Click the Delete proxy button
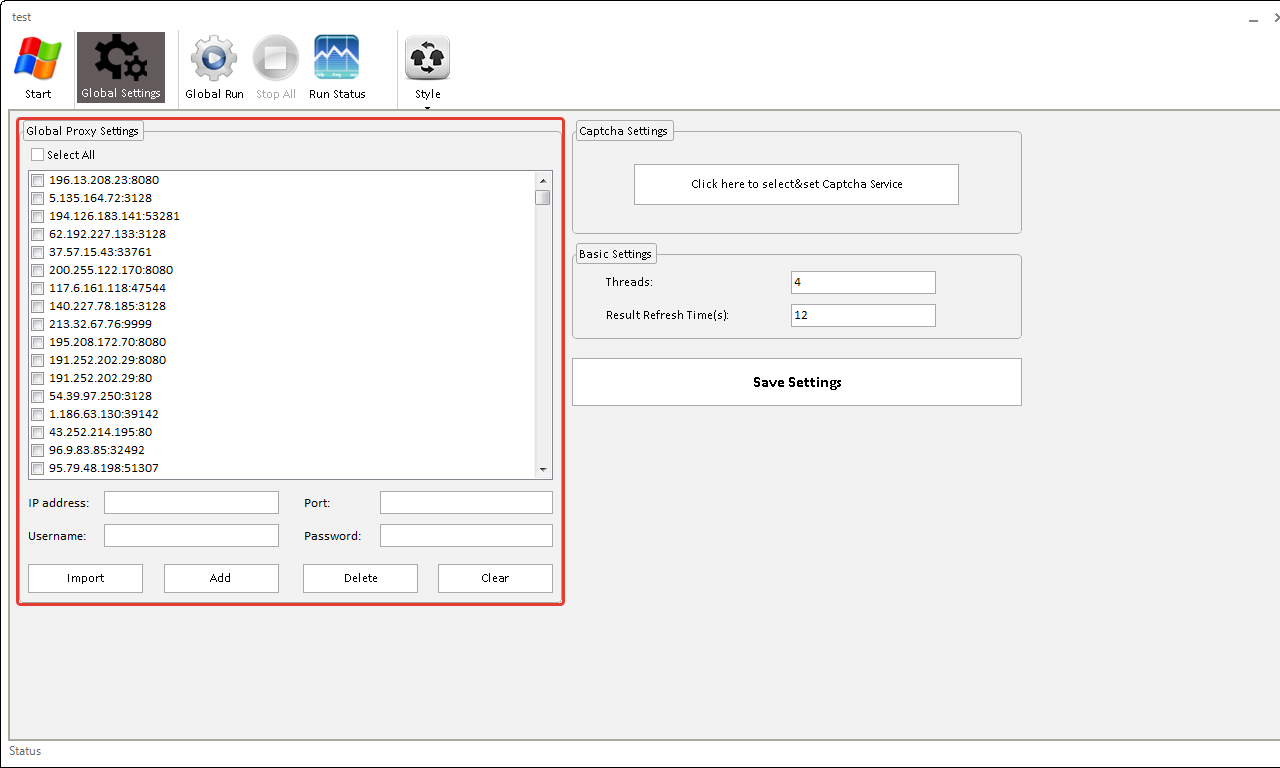The height and width of the screenshot is (768, 1280). tap(360, 578)
